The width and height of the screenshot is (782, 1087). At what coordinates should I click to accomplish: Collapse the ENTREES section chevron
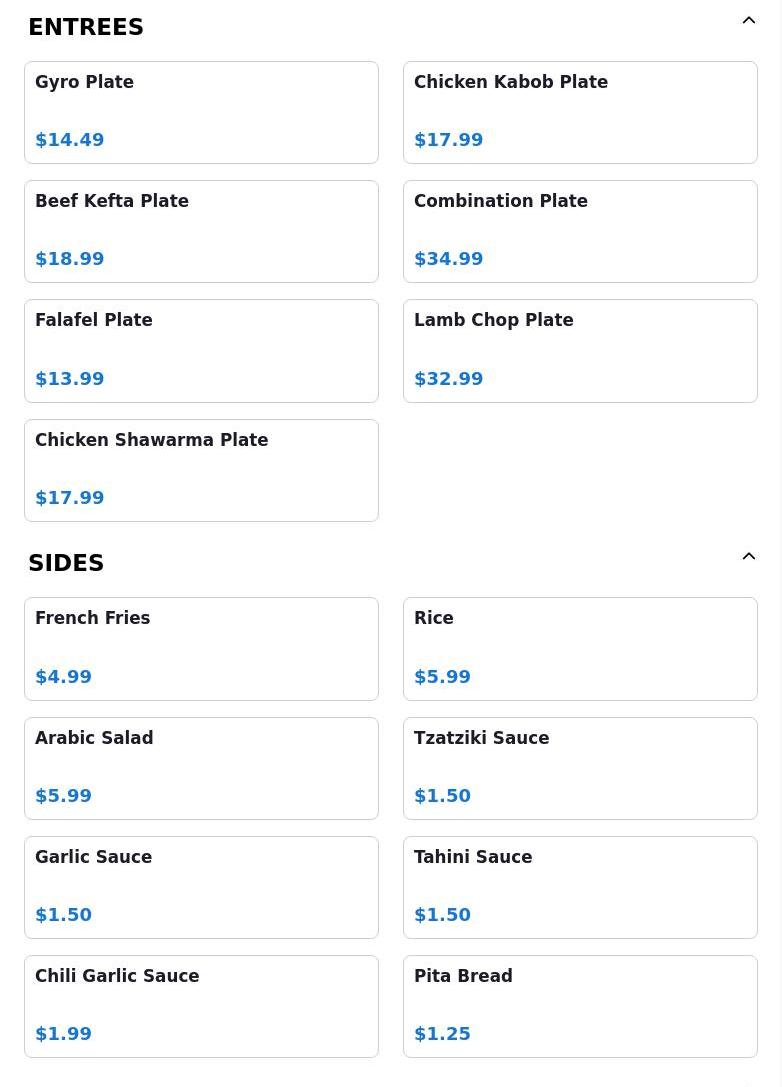749,20
